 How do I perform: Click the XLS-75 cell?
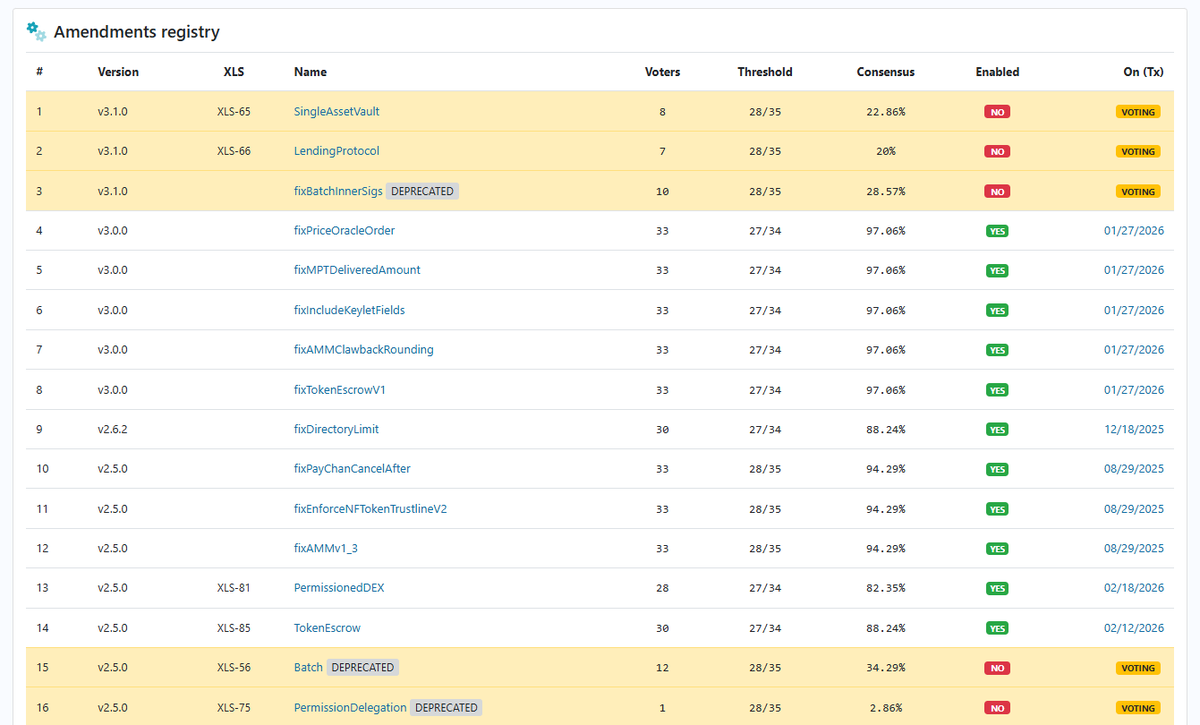click(234, 708)
